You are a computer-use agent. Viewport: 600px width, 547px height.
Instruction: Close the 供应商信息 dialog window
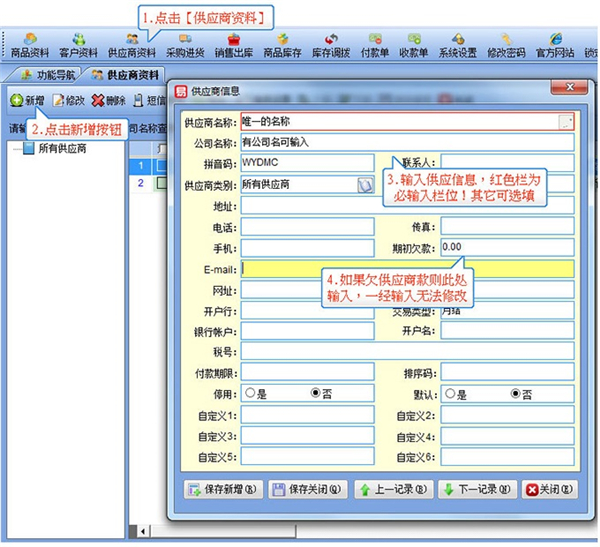[x=569, y=87]
